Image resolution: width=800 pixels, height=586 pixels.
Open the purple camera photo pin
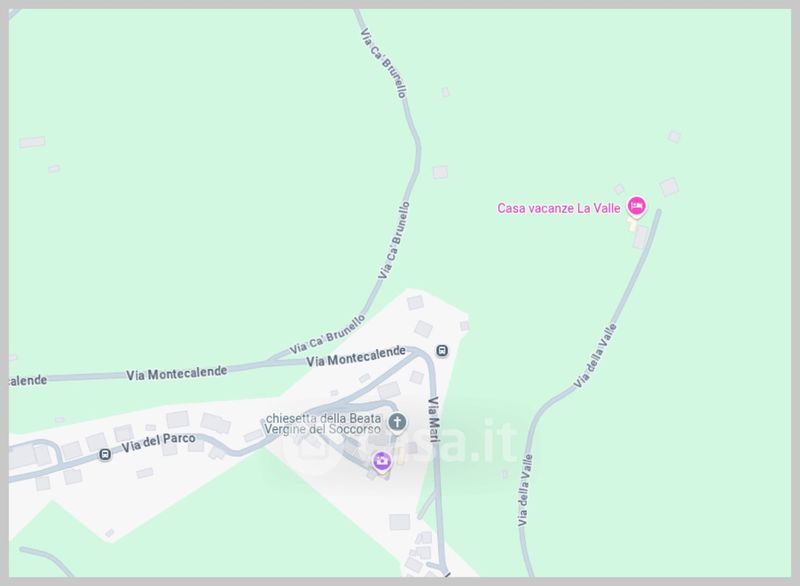tap(382, 462)
